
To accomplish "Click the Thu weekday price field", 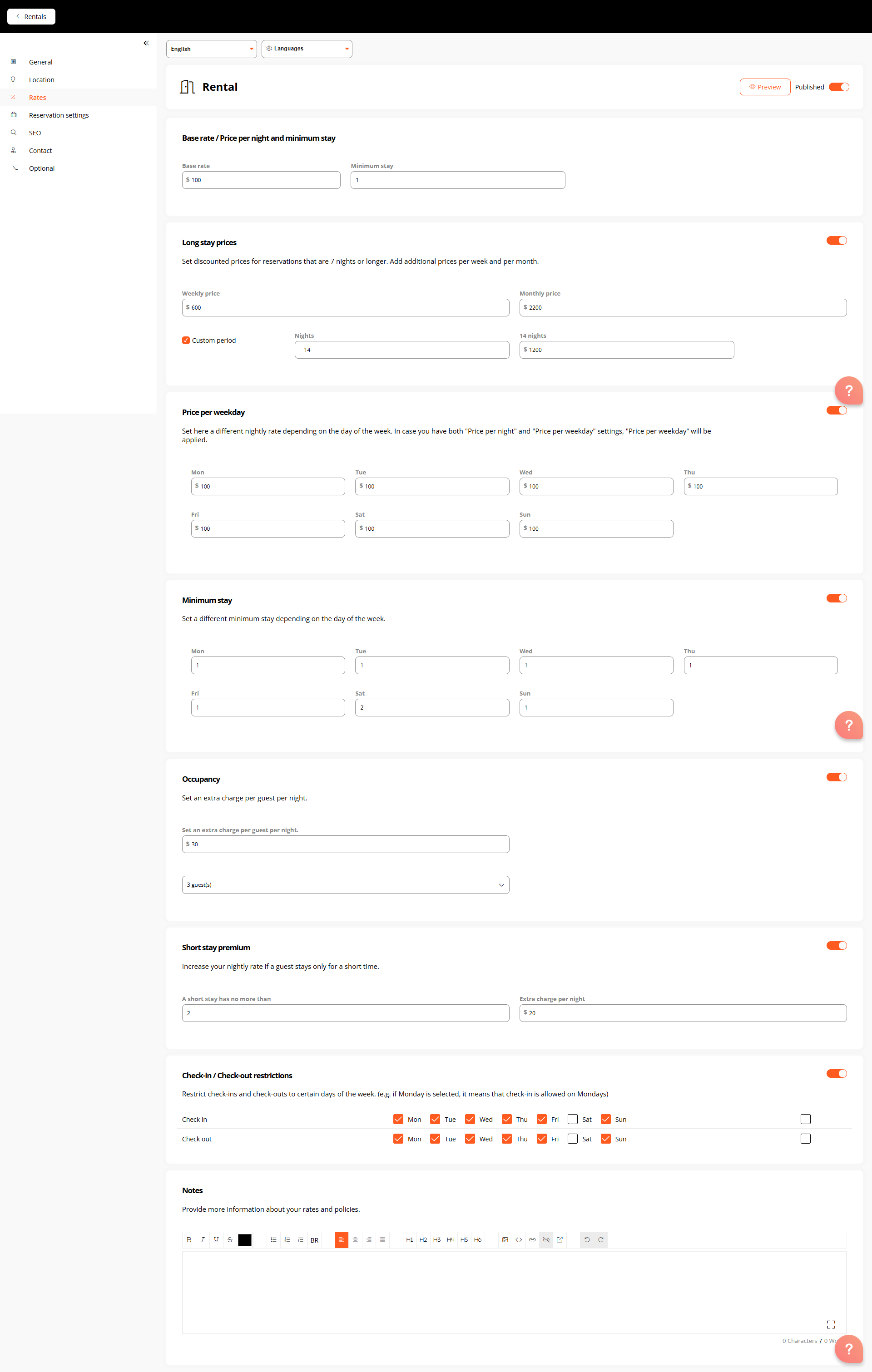I will 760,487.
